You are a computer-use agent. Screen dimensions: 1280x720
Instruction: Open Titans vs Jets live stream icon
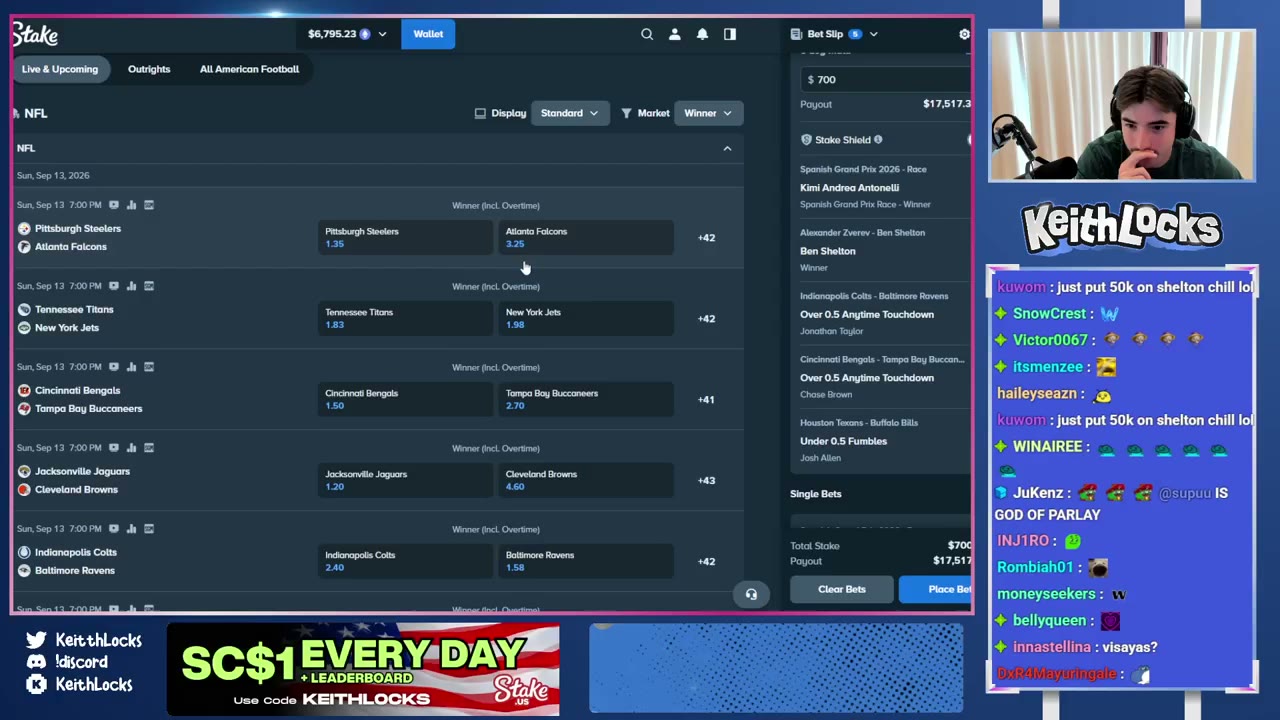pyautogui.click(x=113, y=286)
